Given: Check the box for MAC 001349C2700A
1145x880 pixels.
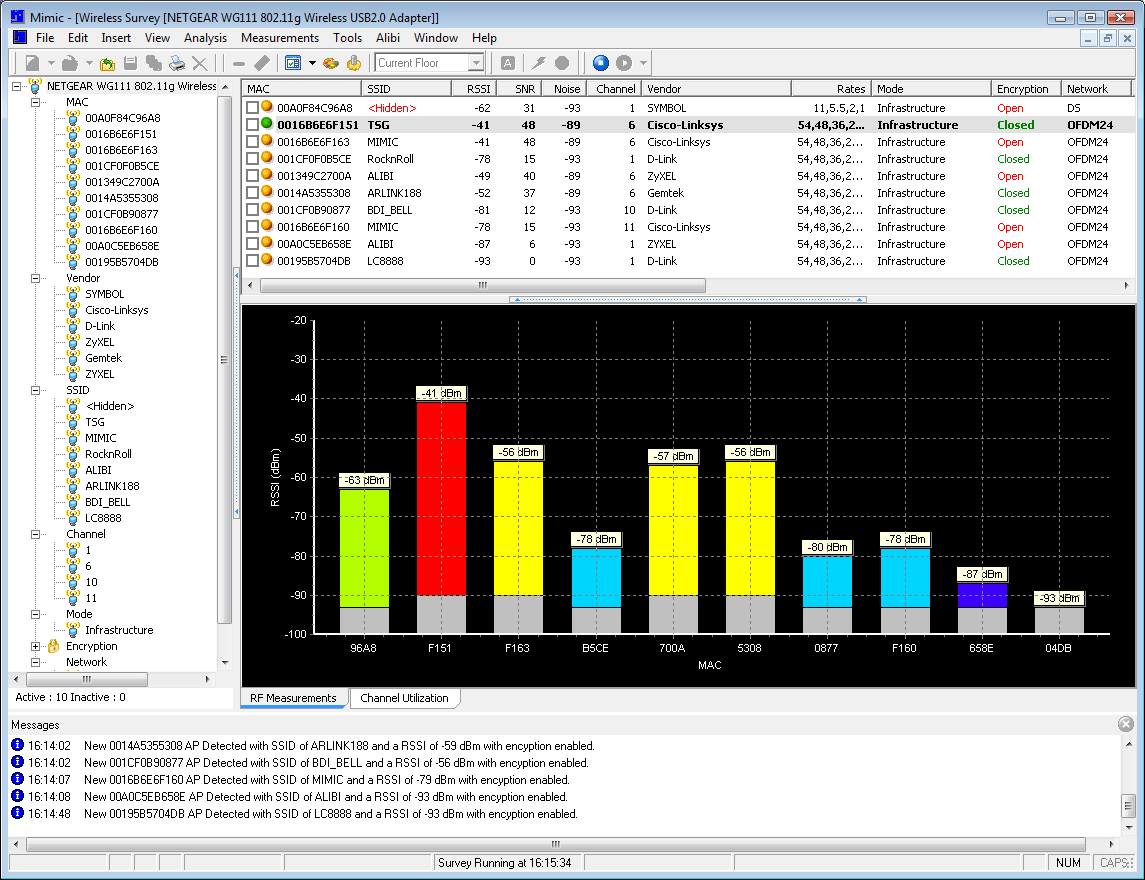Looking at the screenshot, I should point(252,176).
